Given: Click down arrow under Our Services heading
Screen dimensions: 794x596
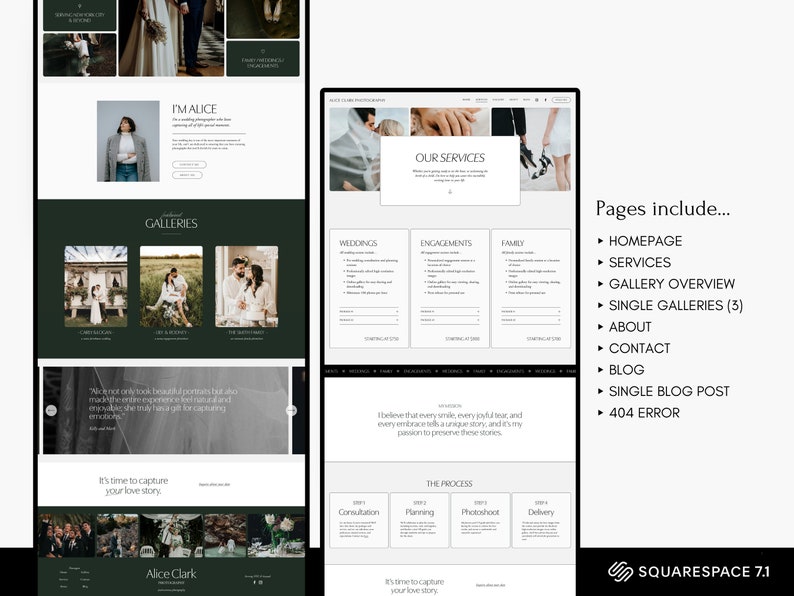Looking at the screenshot, I should pos(450,192).
